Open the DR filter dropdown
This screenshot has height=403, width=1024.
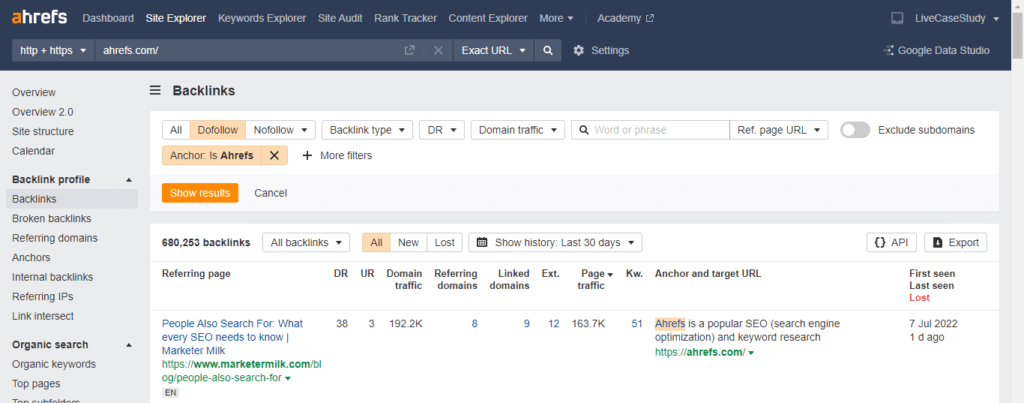point(441,130)
